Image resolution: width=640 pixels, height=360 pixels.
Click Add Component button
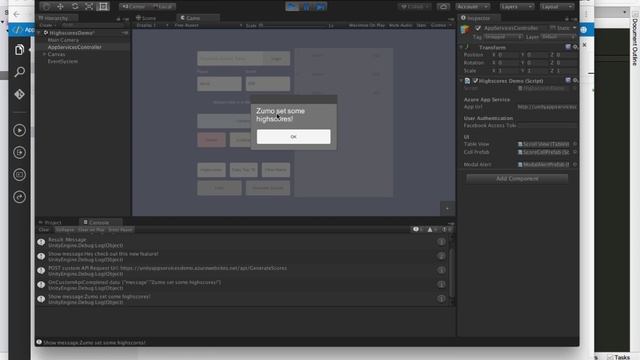tap(517, 179)
